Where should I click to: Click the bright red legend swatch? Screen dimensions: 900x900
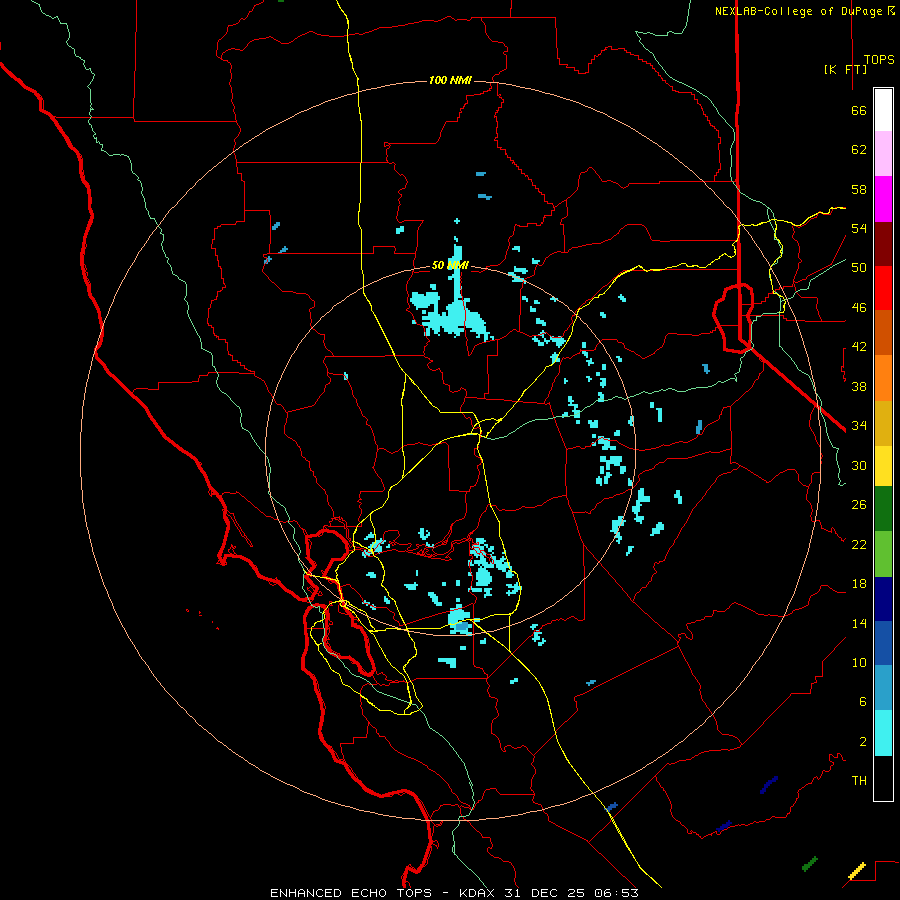click(883, 288)
